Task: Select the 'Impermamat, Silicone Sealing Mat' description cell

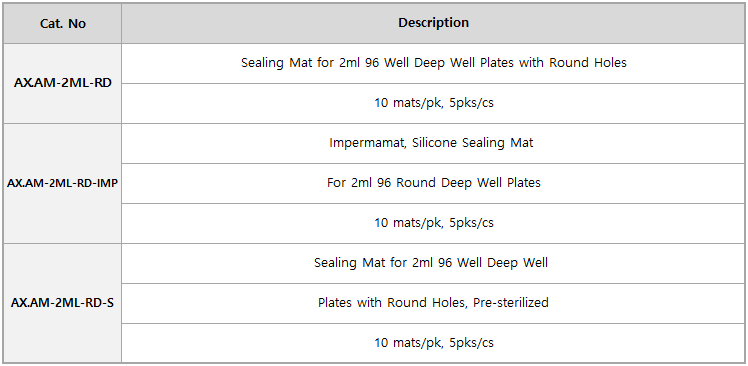Action: (433, 143)
